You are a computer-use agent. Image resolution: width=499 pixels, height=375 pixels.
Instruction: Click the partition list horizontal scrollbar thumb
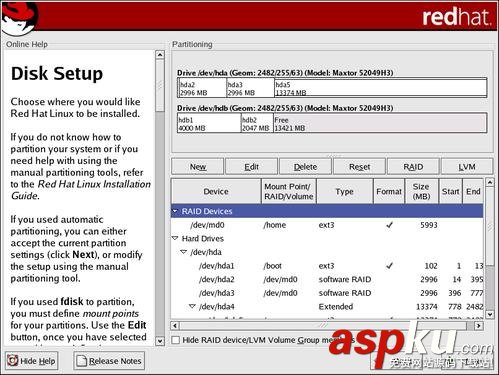323,326
